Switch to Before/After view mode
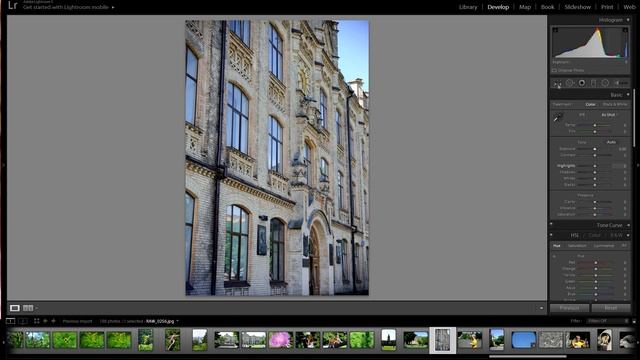640x360 pixels. coord(28,308)
